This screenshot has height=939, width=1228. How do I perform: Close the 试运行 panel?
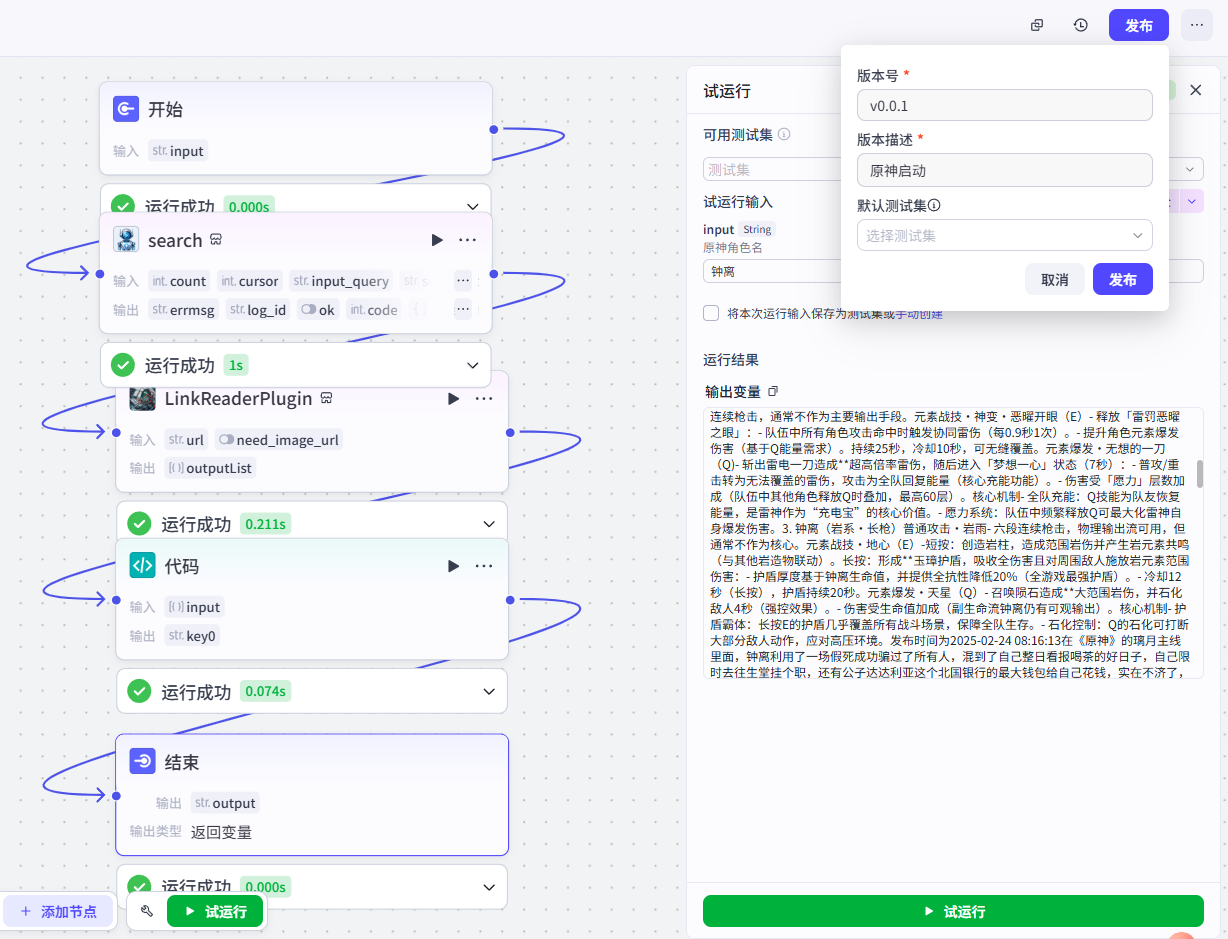(x=1196, y=90)
